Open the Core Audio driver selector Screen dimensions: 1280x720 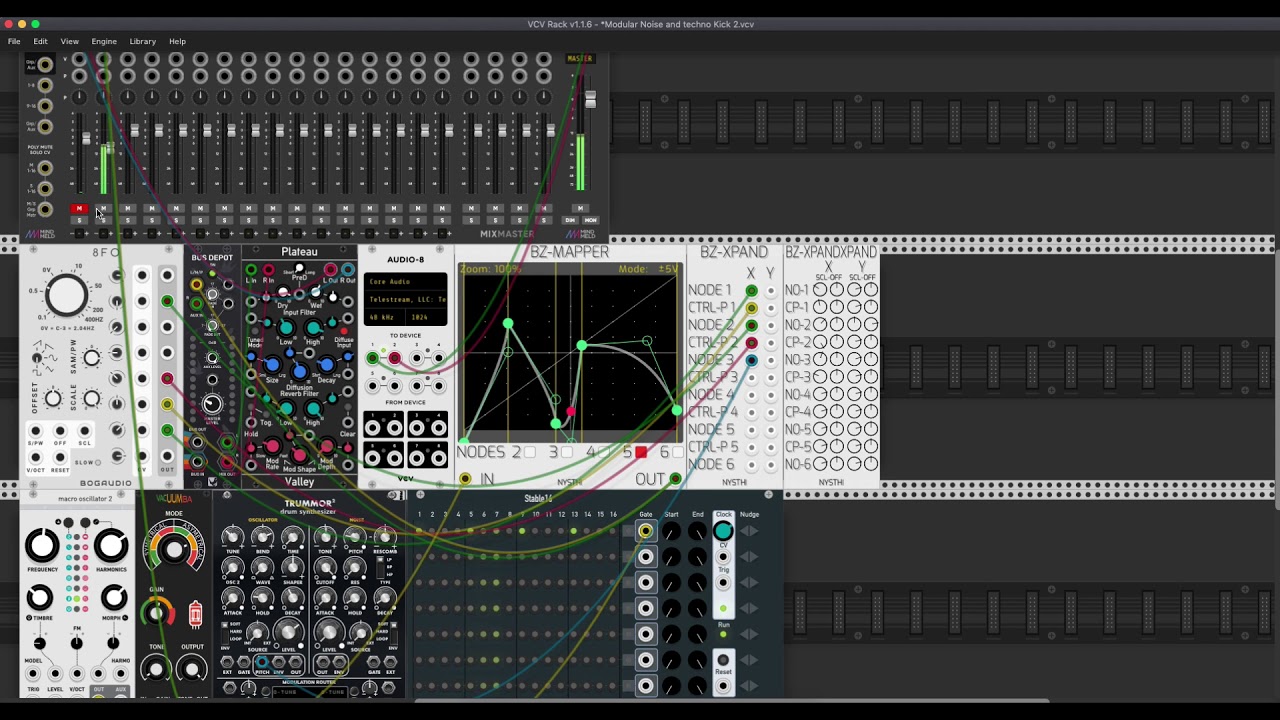coord(405,281)
